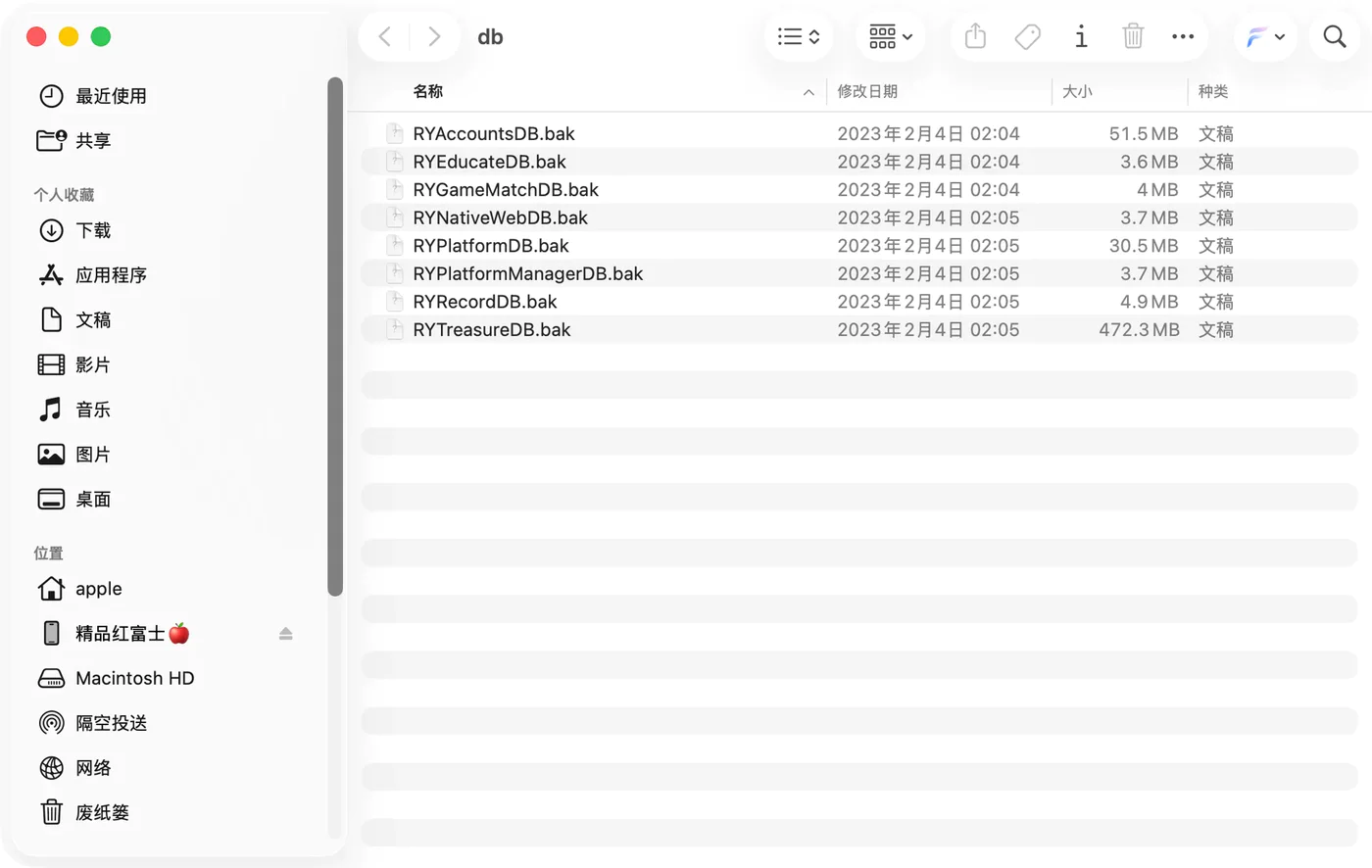Open the group-by grid dropdown
1372x868 pixels.
click(891, 37)
